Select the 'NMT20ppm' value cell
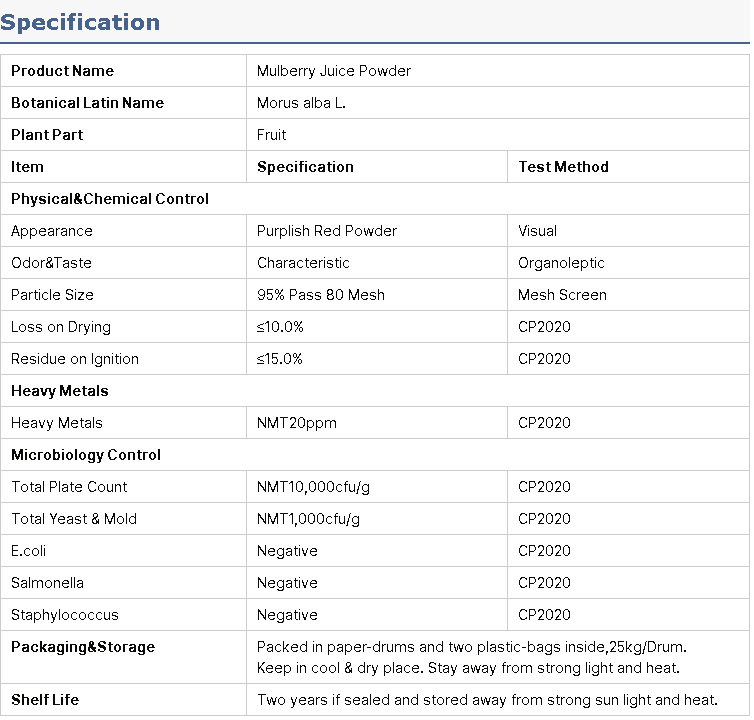Image resolution: width=754 pixels, height=720 pixels. point(377,423)
